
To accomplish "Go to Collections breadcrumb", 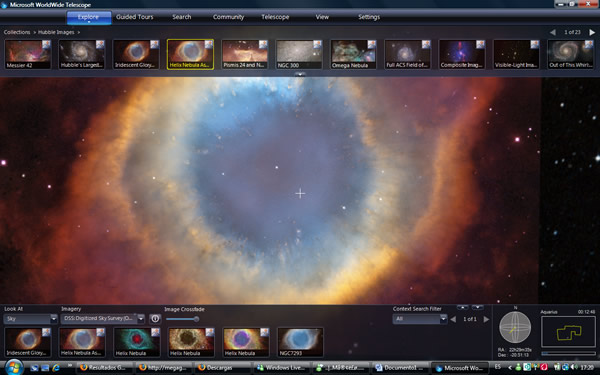I will pyautogui.click(x=17, y=32).
